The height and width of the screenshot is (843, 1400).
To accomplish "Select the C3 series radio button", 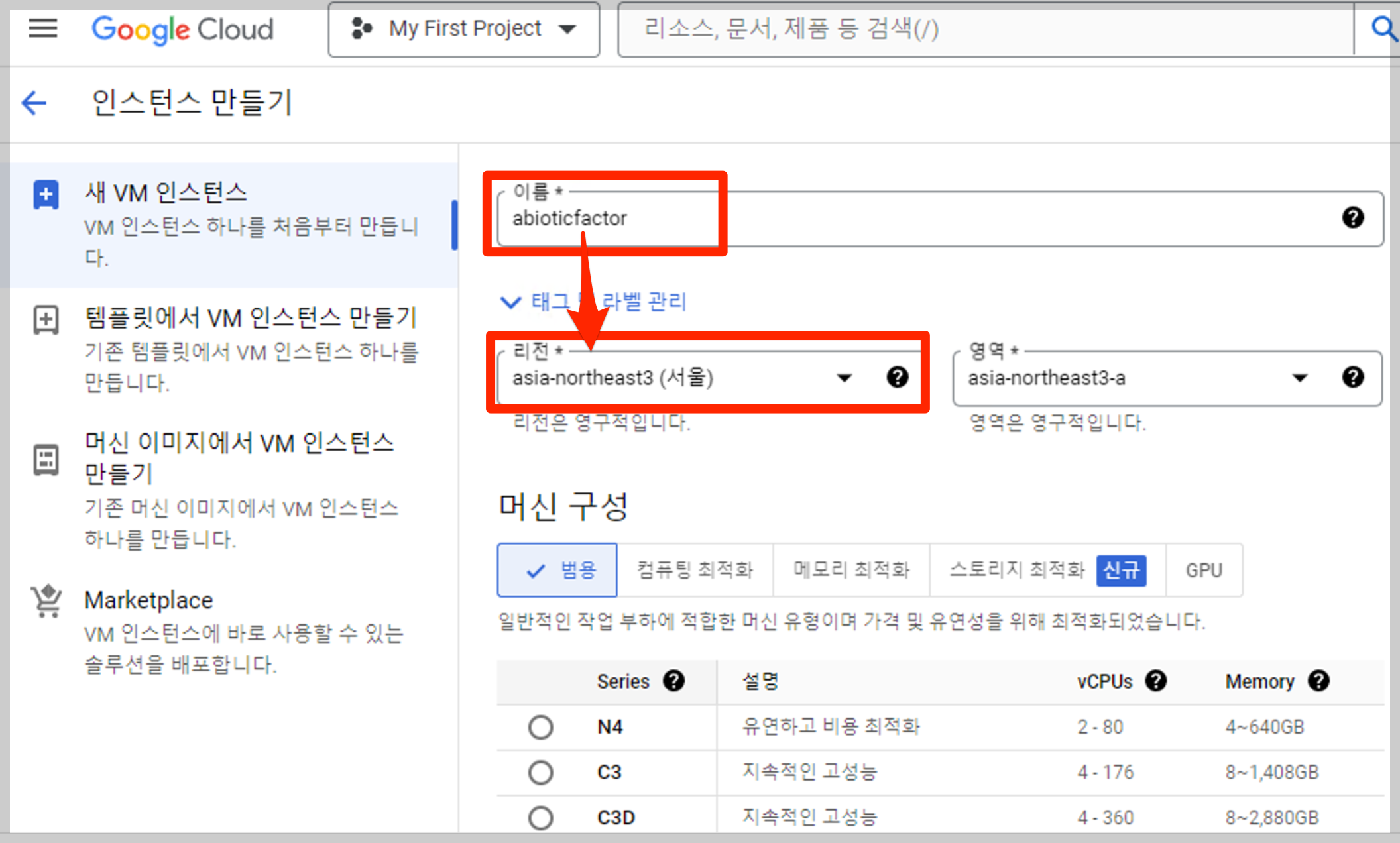I will 540,772.
